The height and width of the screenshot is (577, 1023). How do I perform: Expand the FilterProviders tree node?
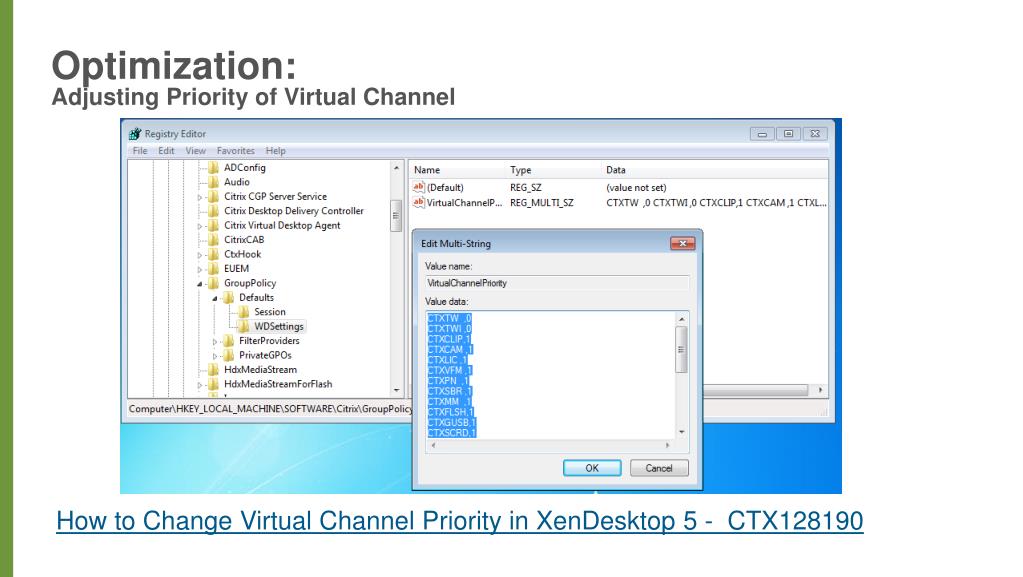(x=215, y=341)
